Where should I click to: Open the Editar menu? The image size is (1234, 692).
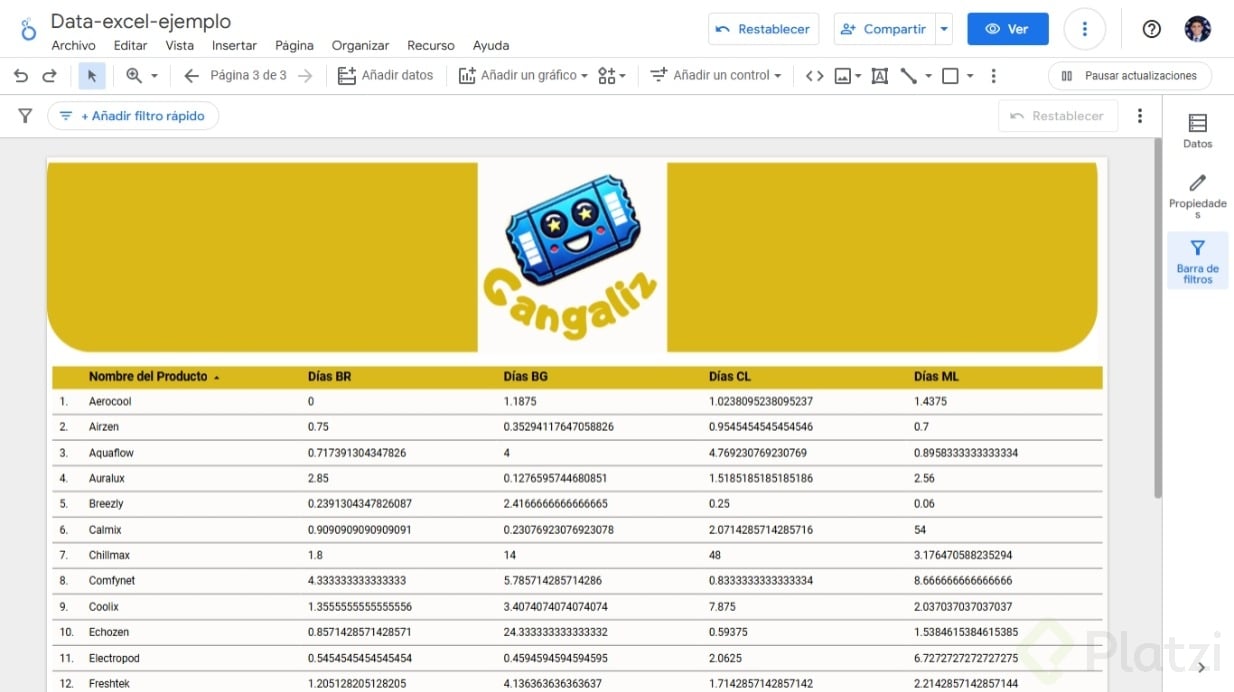130,46
